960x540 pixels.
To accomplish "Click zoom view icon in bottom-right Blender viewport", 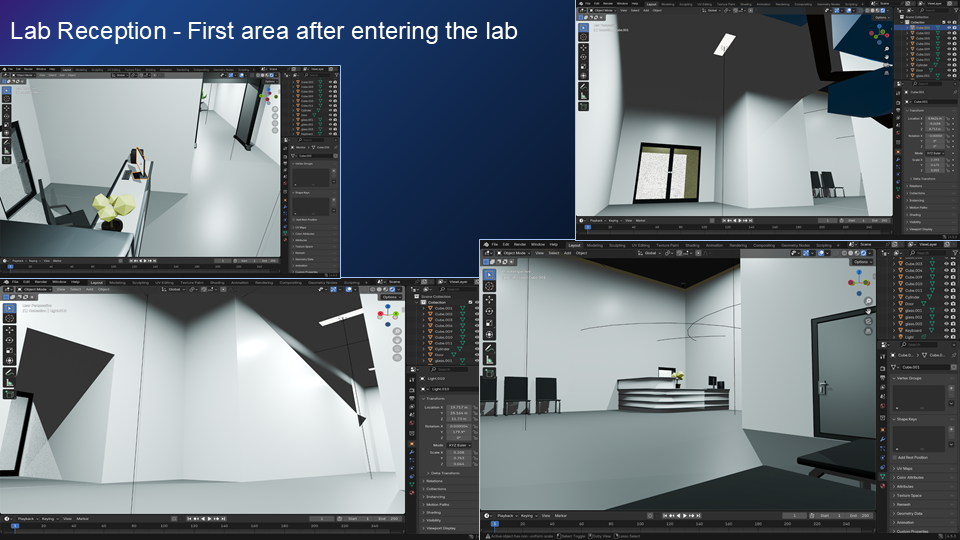I will coord(868,301).
